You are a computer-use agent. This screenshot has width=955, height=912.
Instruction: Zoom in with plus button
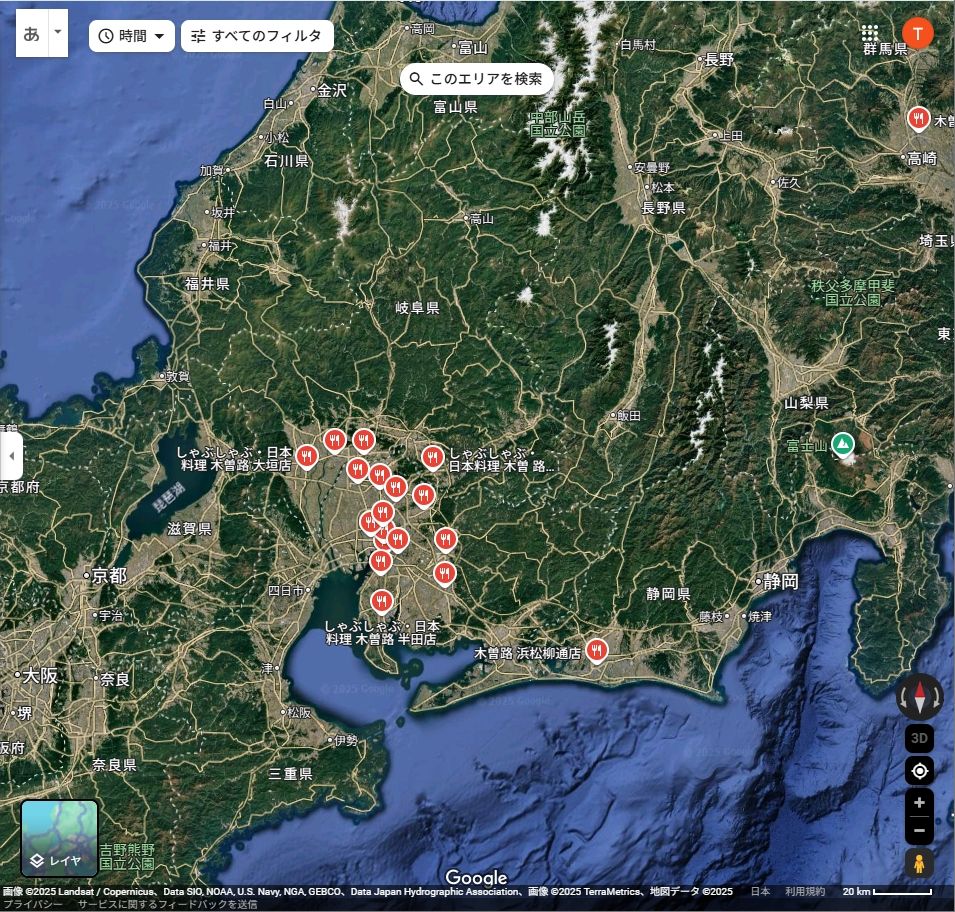point(919,803)
